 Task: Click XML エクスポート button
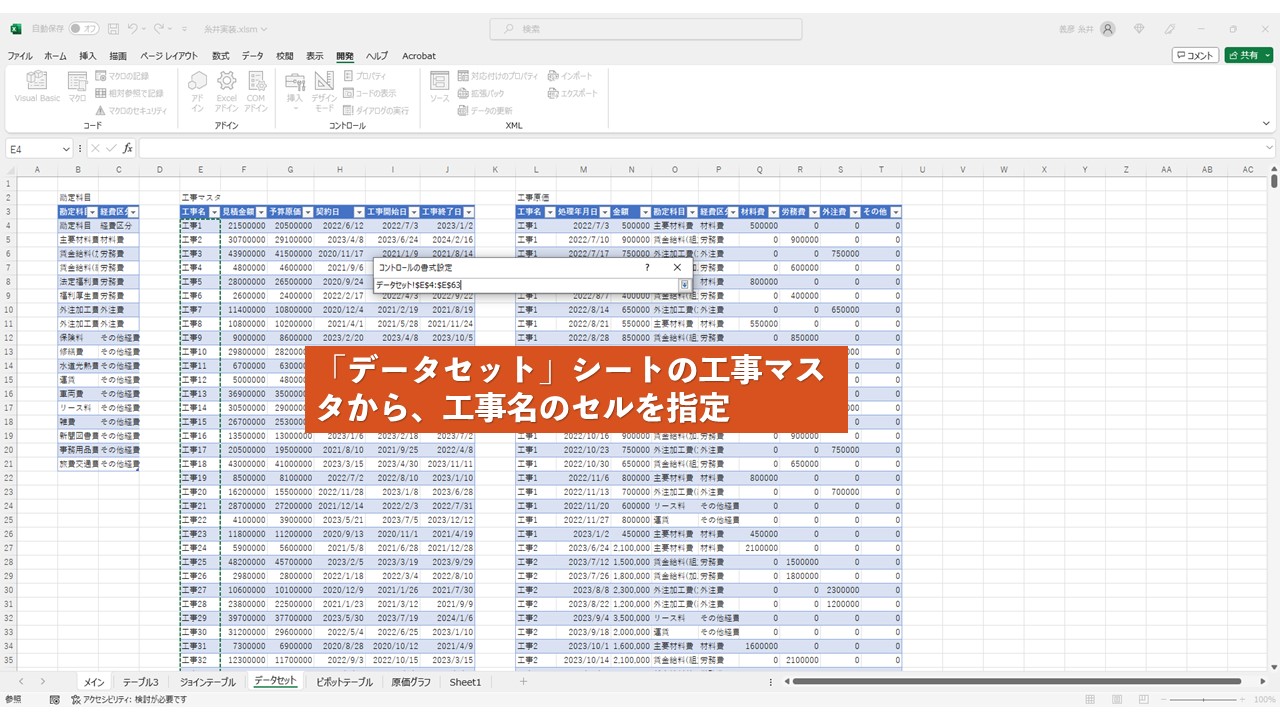[572, 93]
